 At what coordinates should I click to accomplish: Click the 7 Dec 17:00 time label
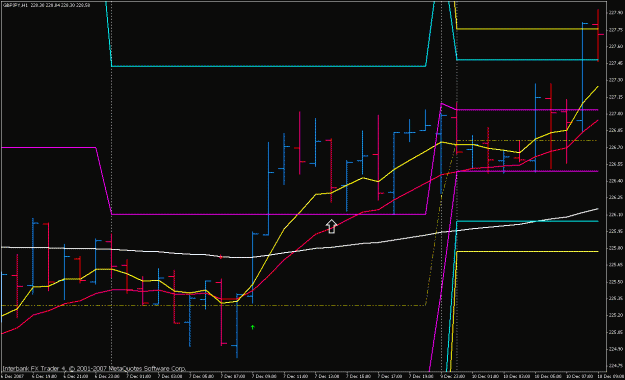pyautogui.click(x=390, y=376)
